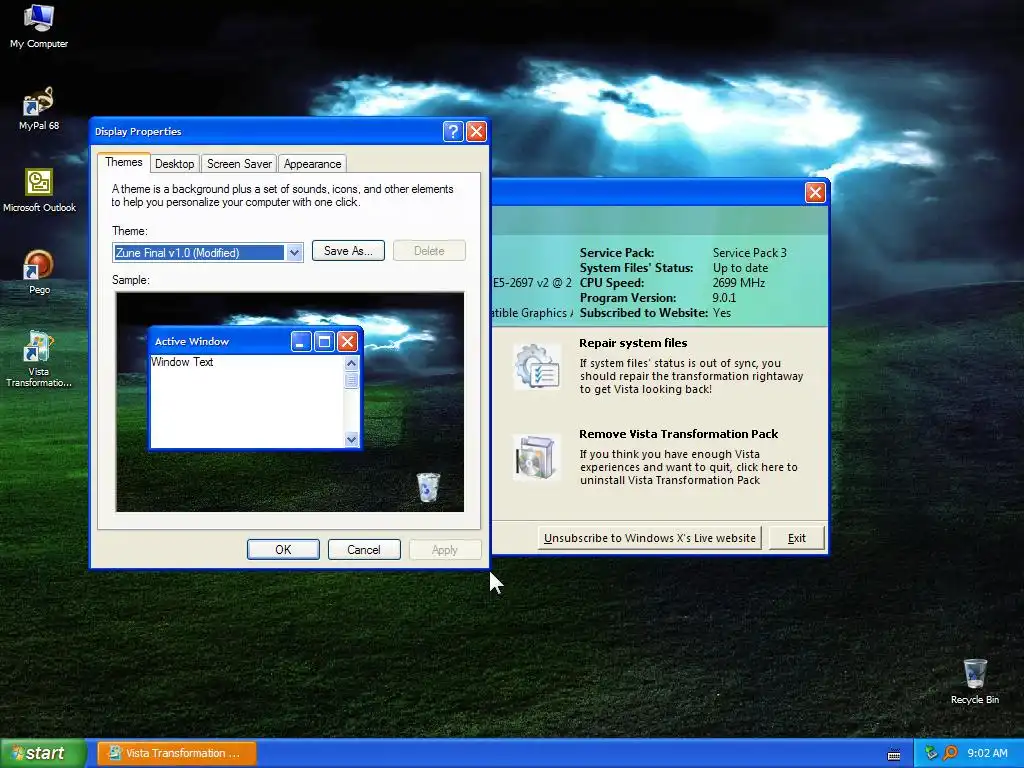Click the sample window scrollbar thumb
The image size is (1024, 768).
(351, 379)
